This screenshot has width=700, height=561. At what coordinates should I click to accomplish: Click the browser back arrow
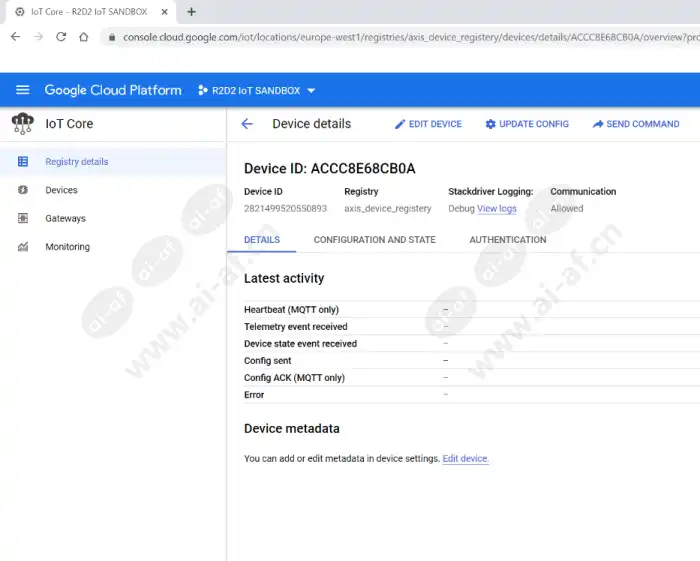pyautogui.click(x=16, y=37)
